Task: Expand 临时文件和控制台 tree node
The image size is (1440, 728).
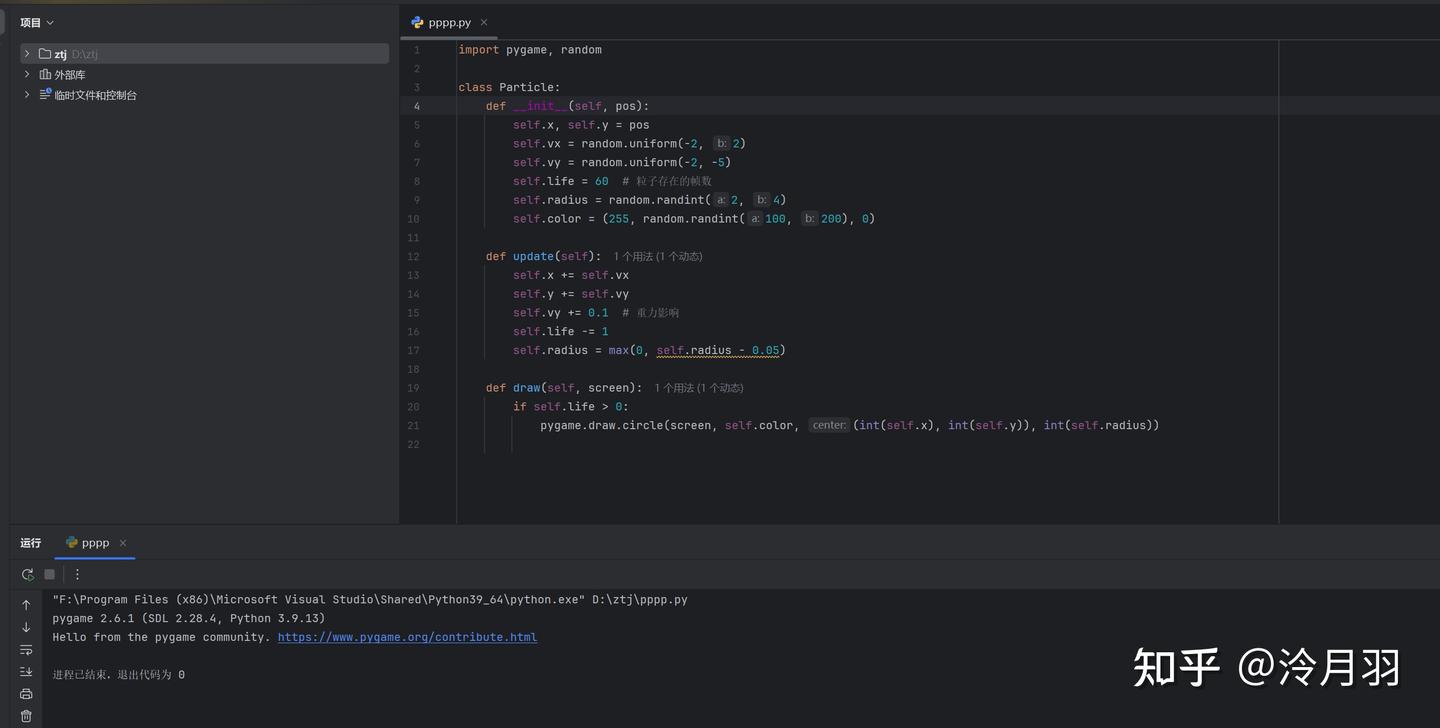Action: pyautogui.click(x=27, y=95)
